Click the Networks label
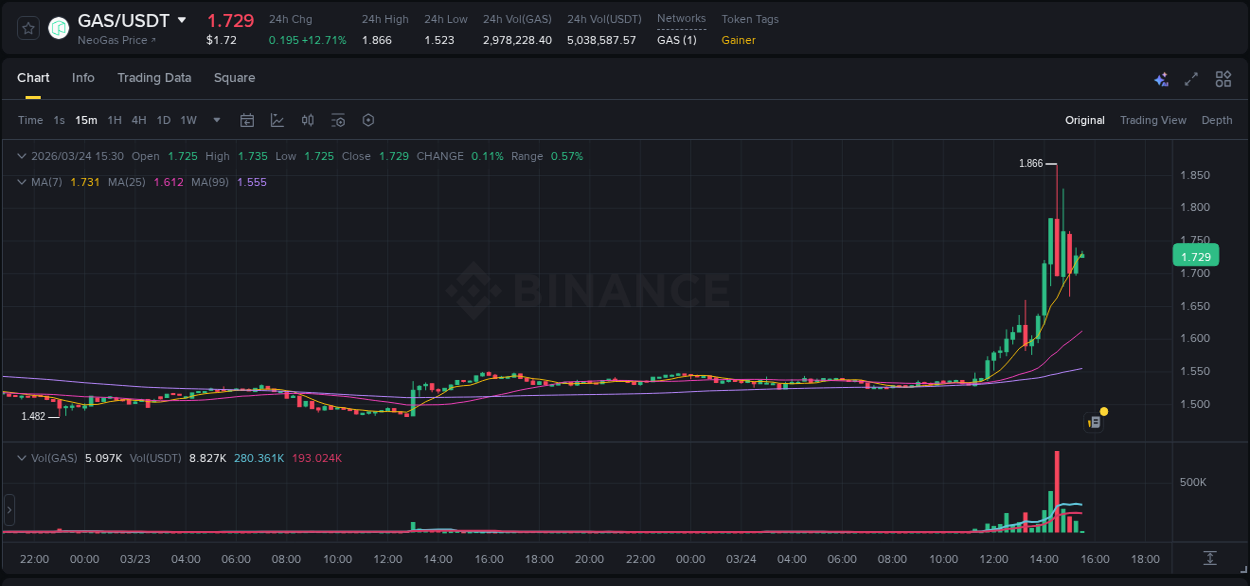Image resolution: width=1250 pixels, height=586 pixels. [x=681, y=18]
